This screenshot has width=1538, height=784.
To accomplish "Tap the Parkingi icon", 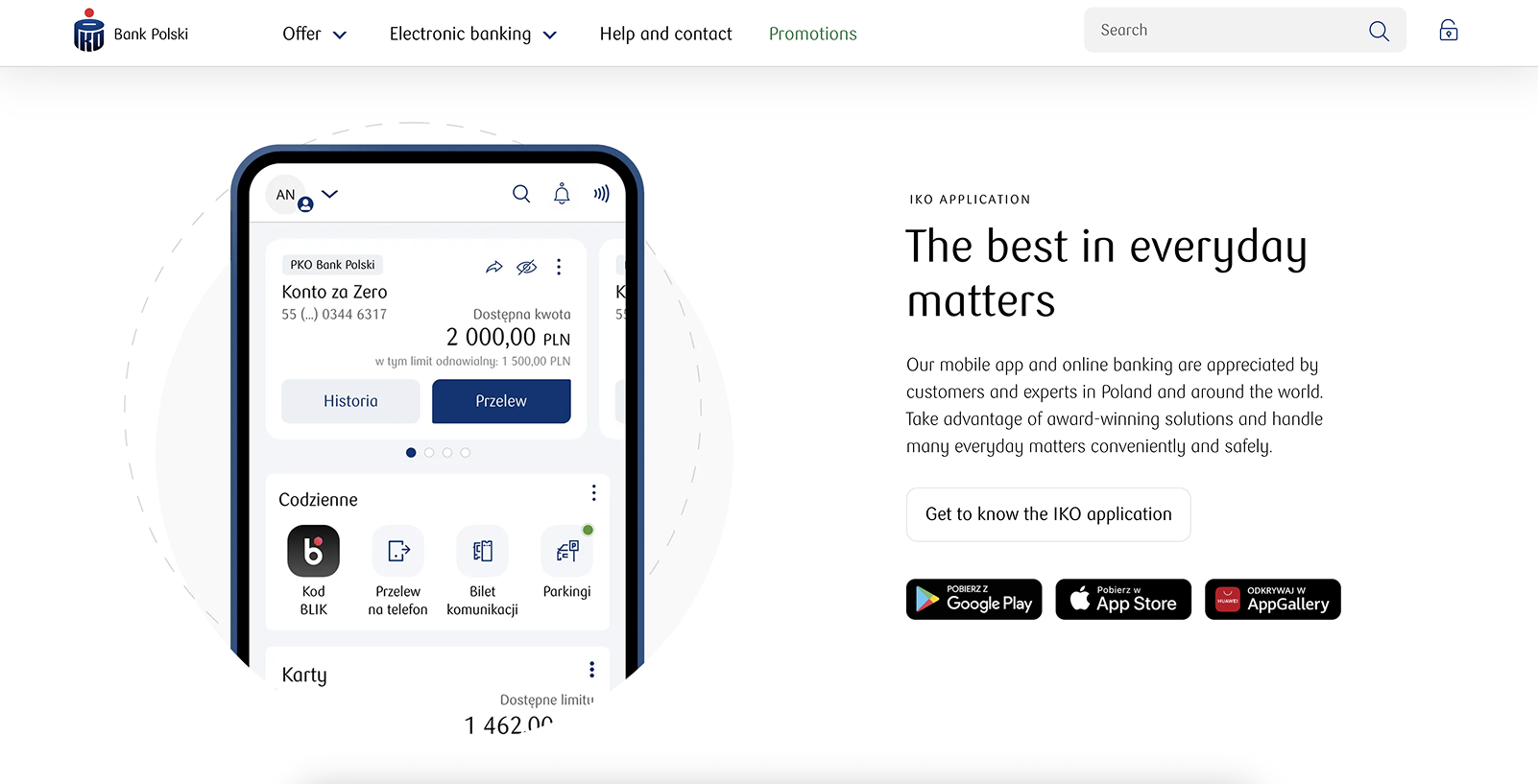I will [x=566, y=551].
